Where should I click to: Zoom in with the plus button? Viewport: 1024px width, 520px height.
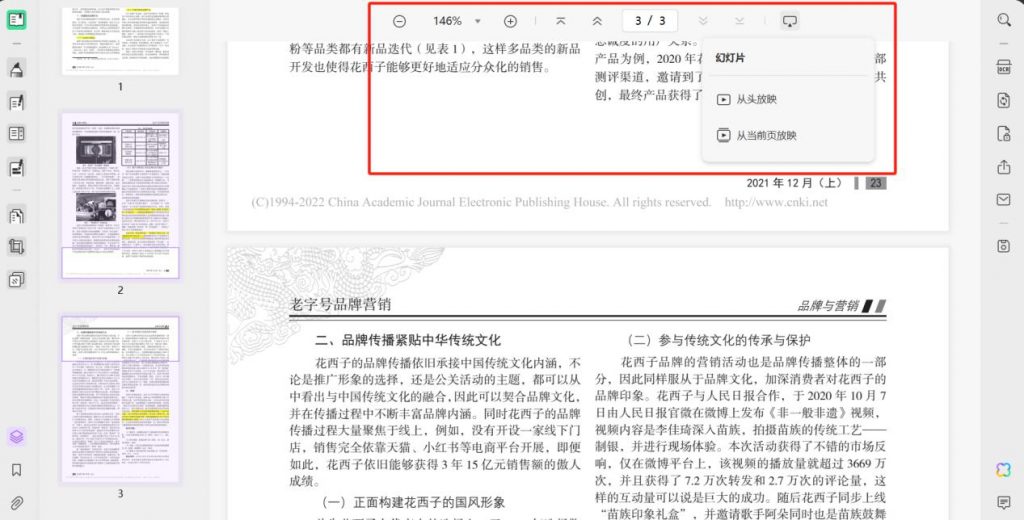[510, 21]
